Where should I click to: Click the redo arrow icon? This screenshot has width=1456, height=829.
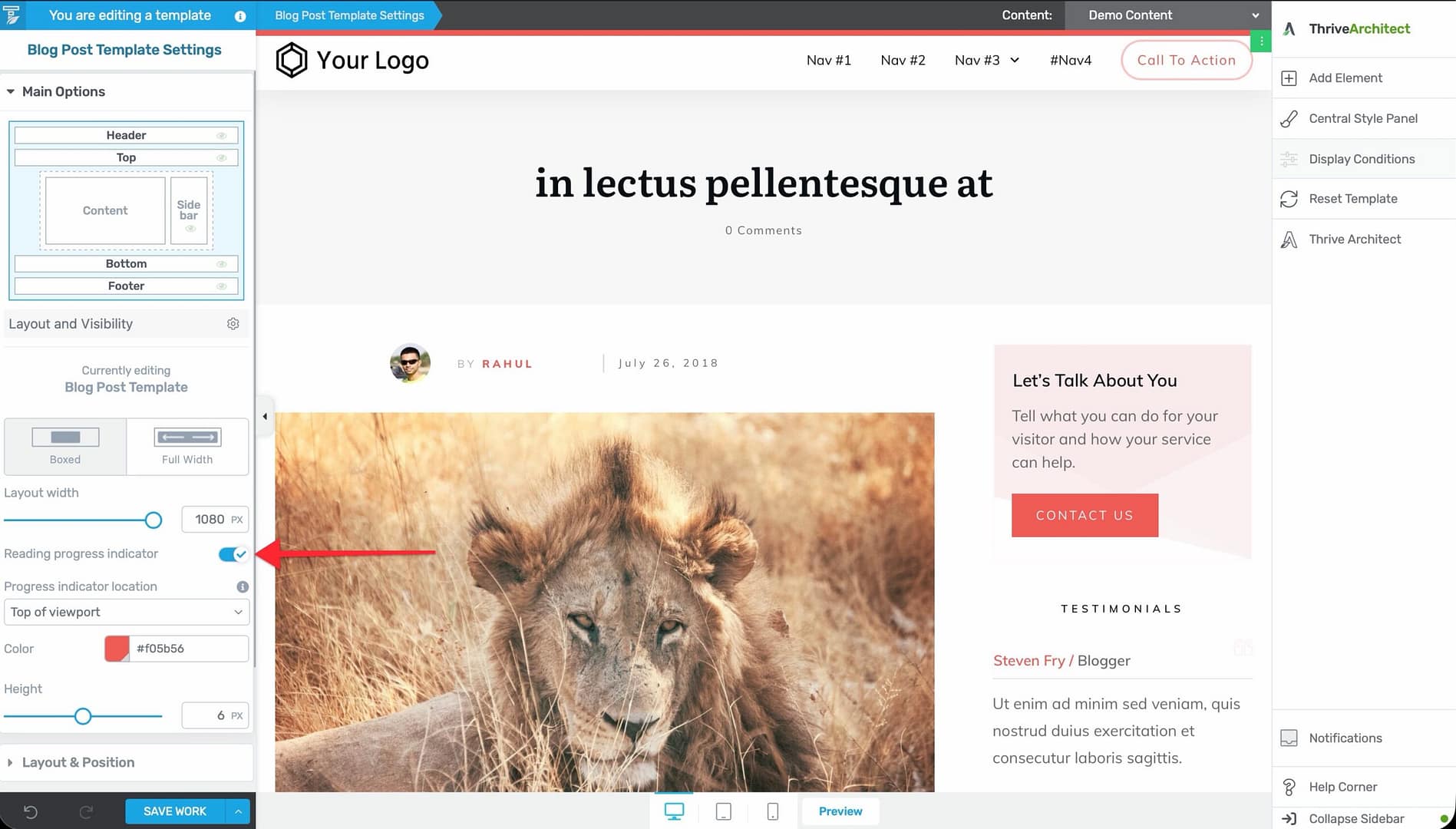coord(86,811)
